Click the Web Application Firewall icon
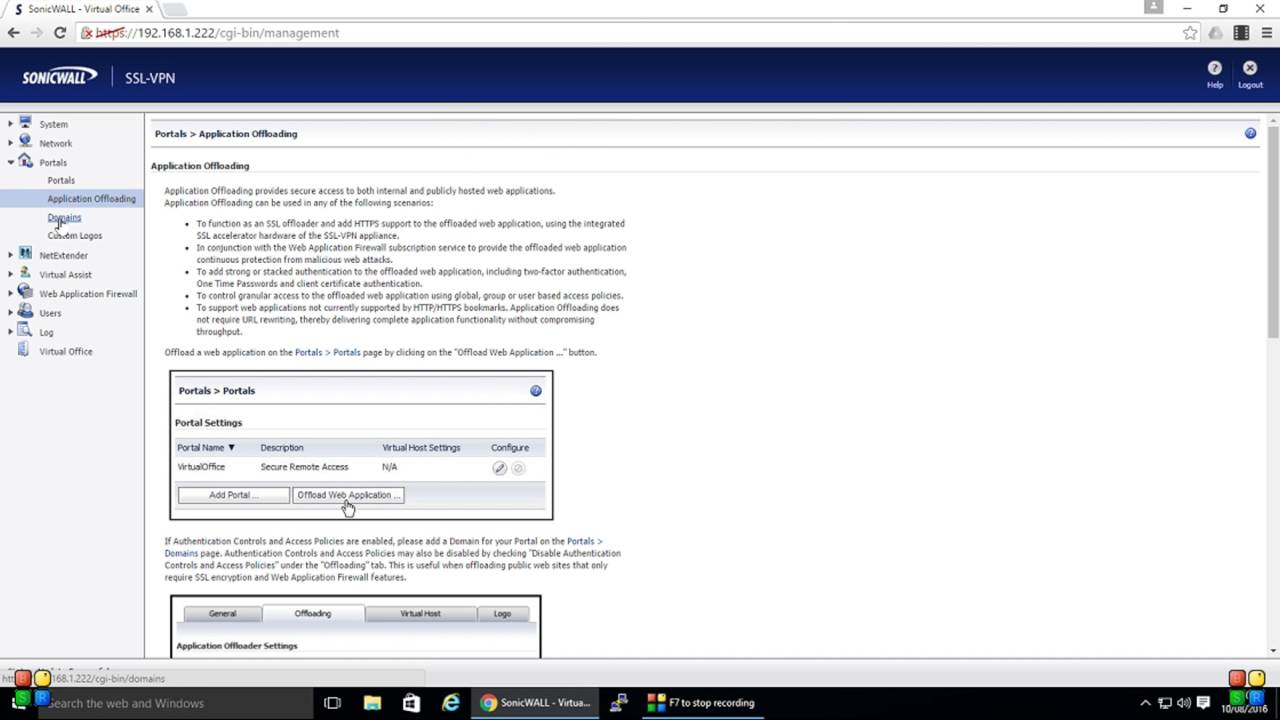1280x720 pixels. pos(25,292)
